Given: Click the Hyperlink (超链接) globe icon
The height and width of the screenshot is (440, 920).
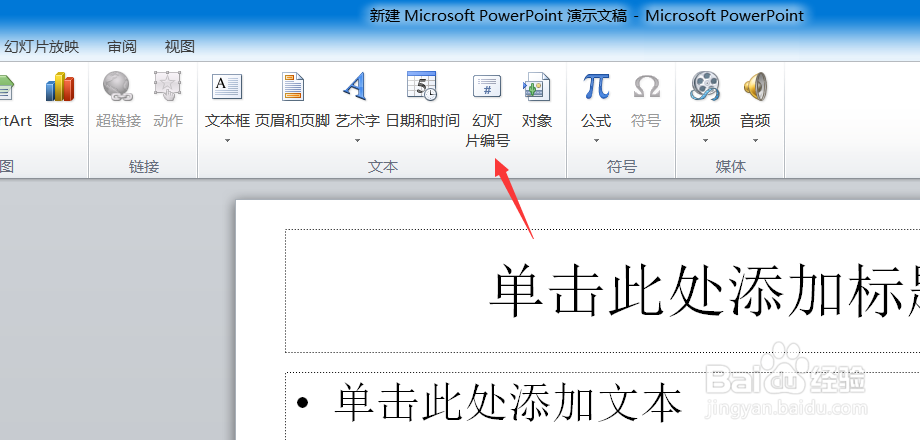Looking at the screenshot, I should point(119,87).
